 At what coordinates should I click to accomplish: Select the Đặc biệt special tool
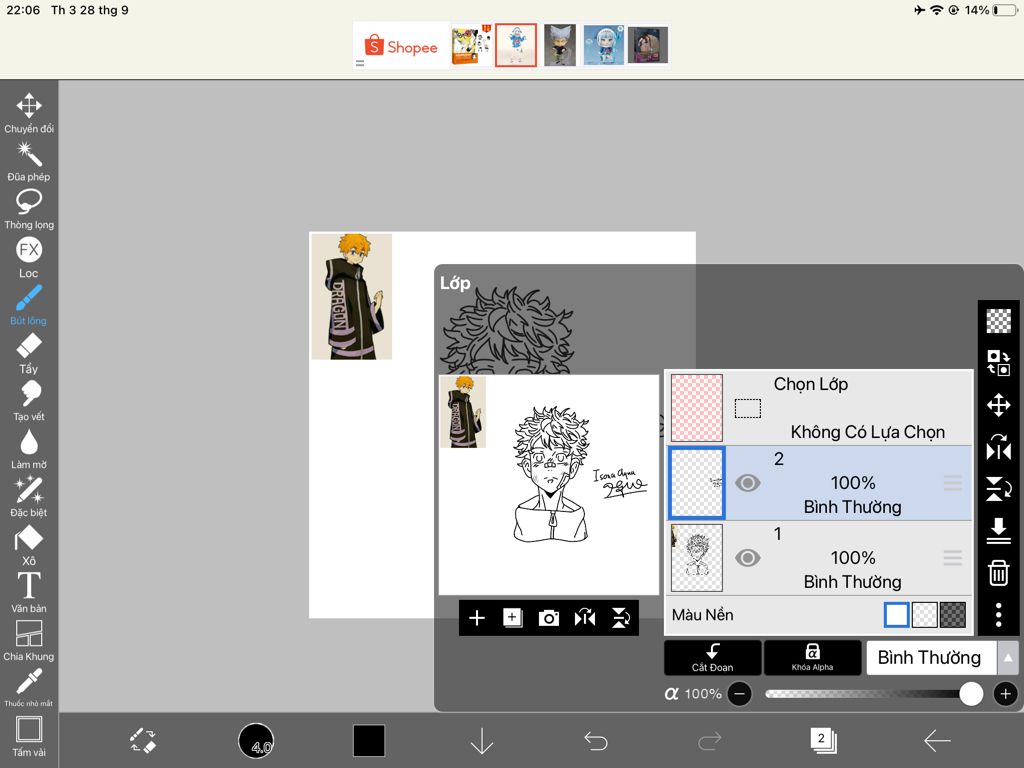click(29, 496)
